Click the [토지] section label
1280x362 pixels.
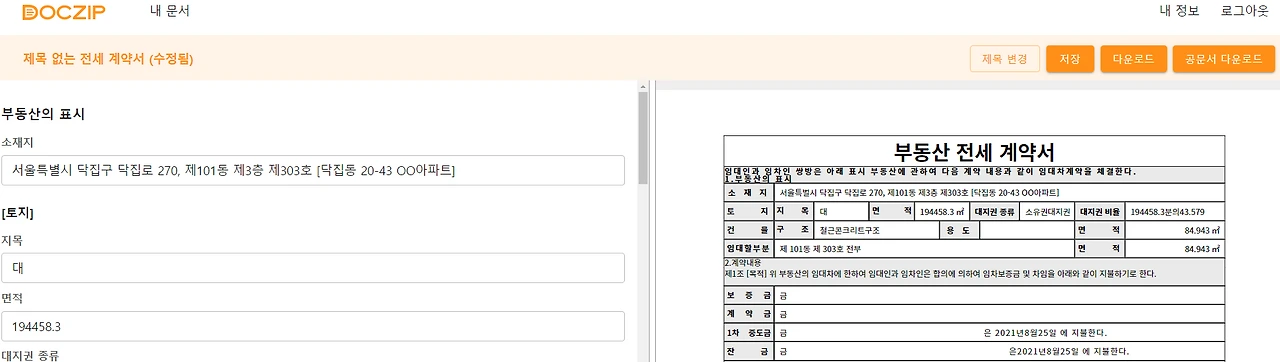18,213
